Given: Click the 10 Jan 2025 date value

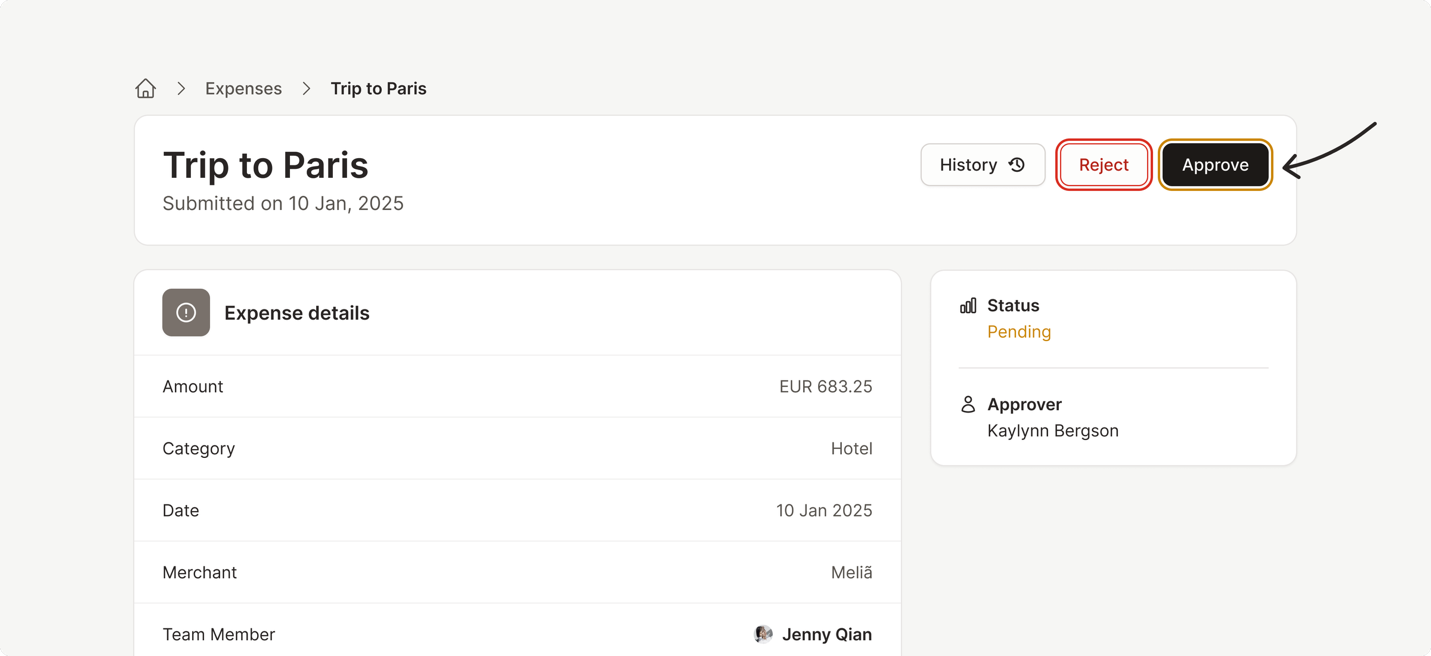Looking at the screenshot, I should pyautogui.click(x=823, y=511).
